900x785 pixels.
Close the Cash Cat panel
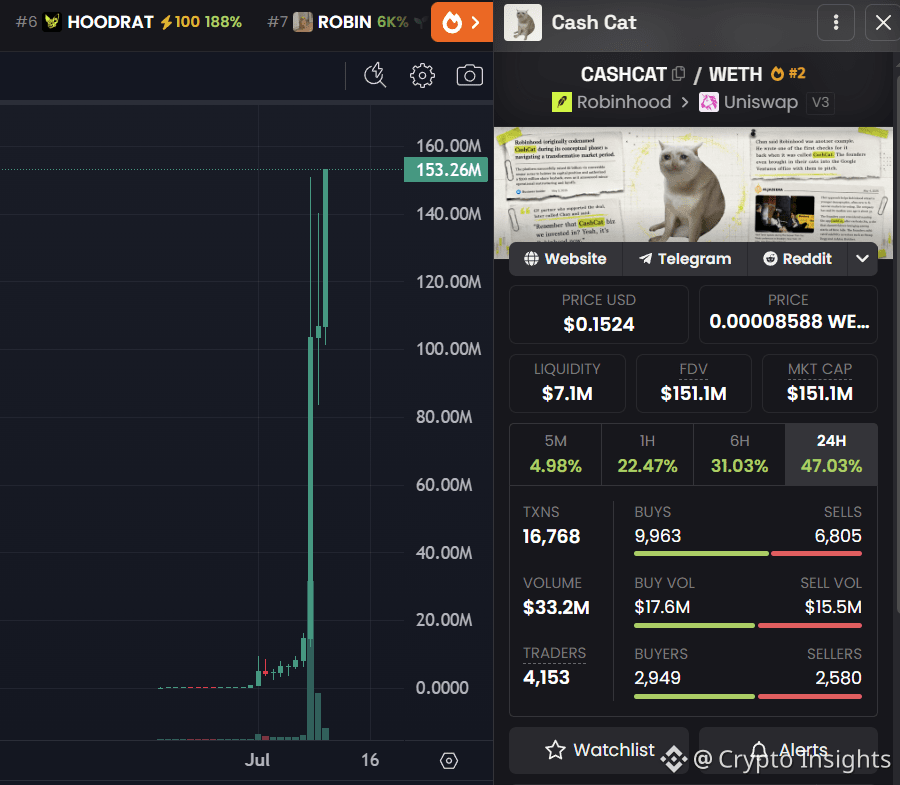pyautogui.click(x=883, y=22)
